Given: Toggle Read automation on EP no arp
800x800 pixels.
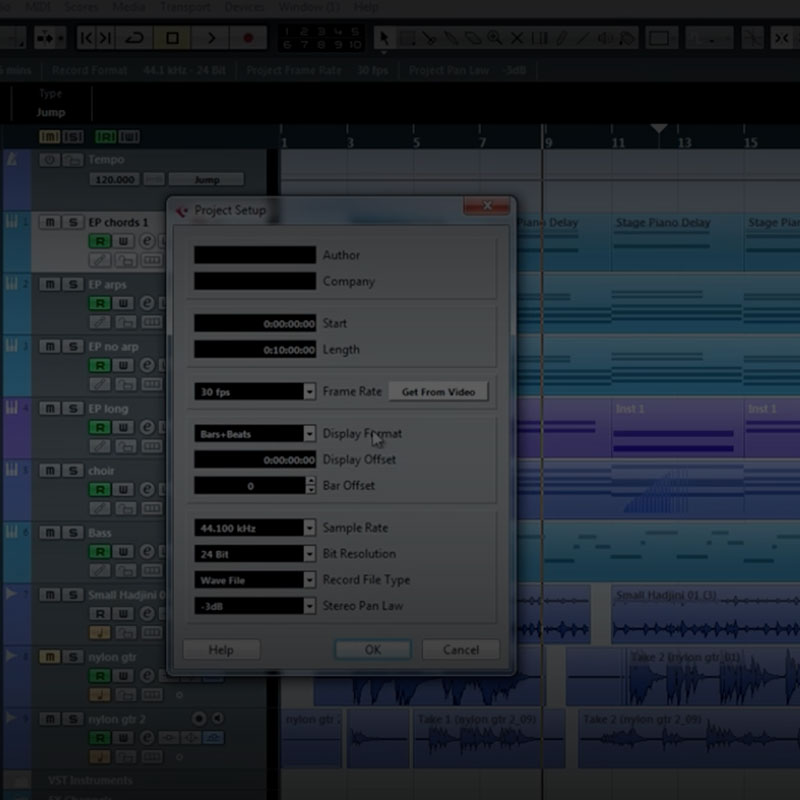Looking at the screenshot, I should click(100, 365).
